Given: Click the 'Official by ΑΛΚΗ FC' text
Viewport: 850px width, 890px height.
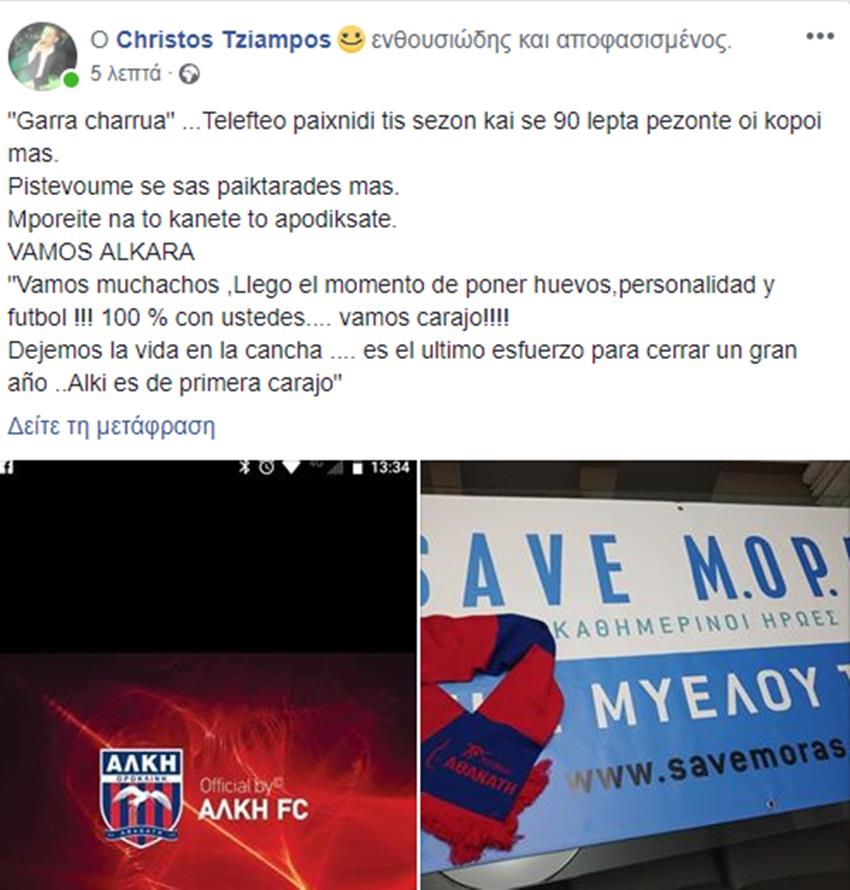Looking at the screenshot, I should (x=254, y=799).
